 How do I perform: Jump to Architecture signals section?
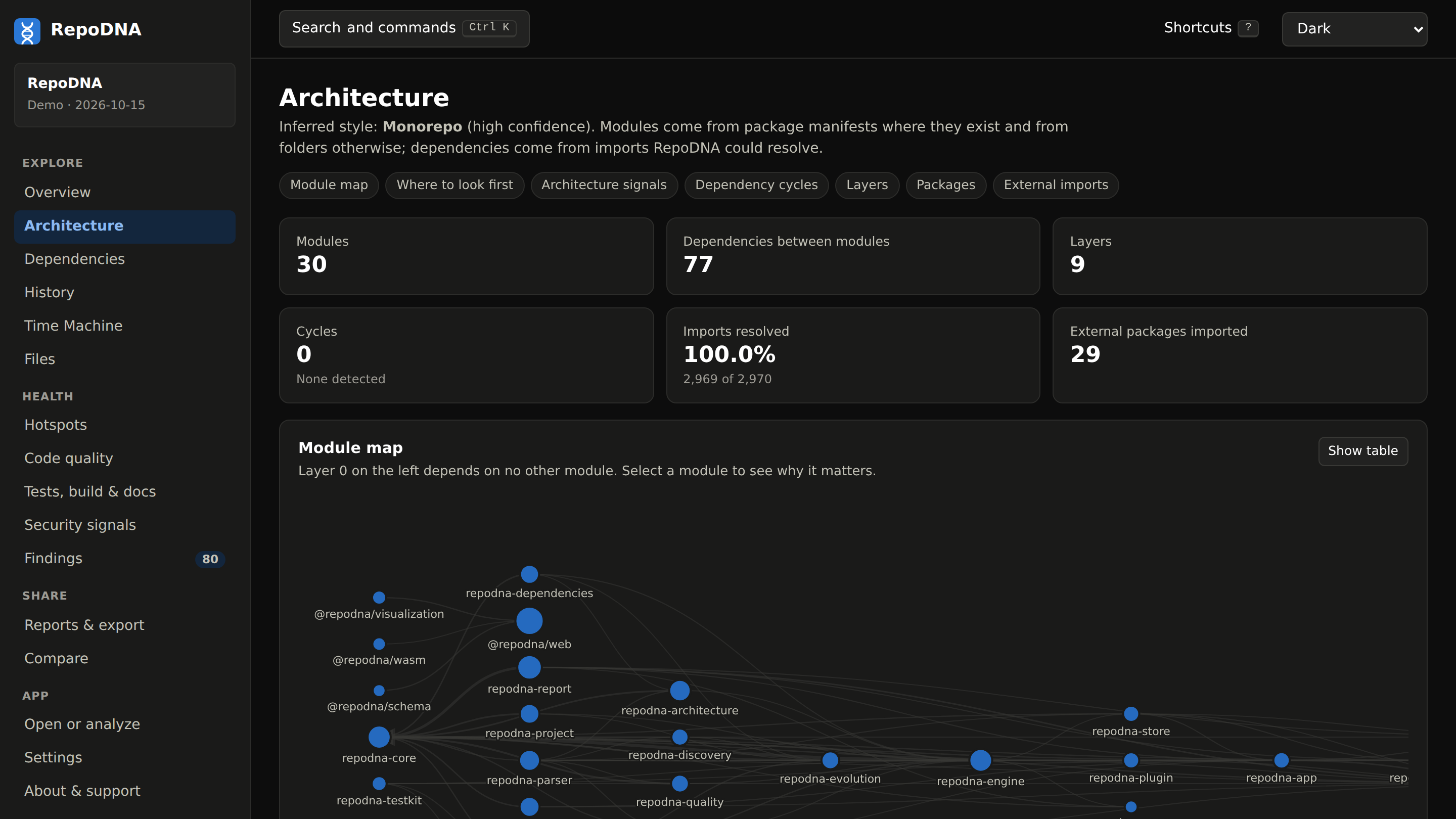pos(604,186)
